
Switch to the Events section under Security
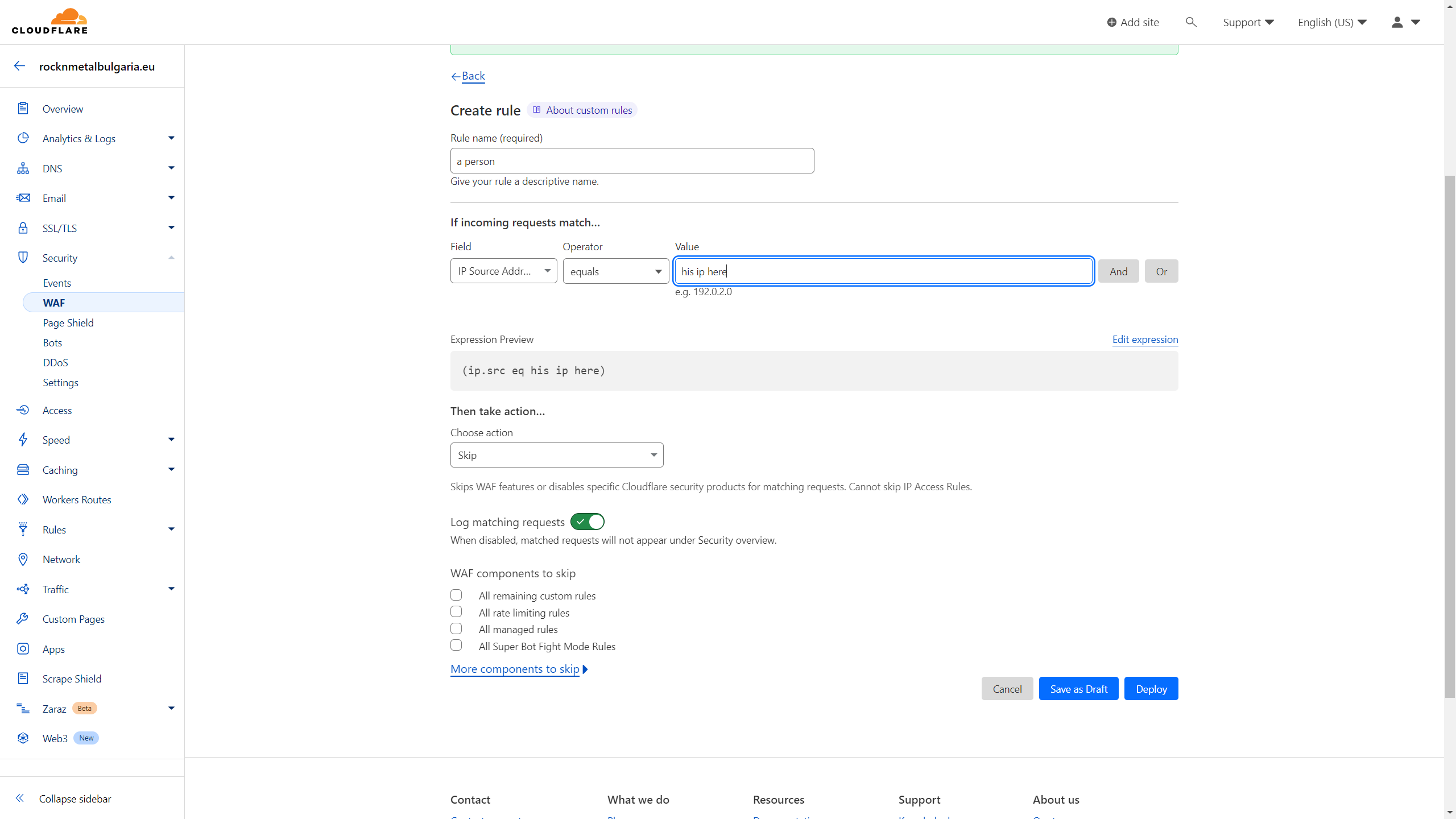pos(56,283)
